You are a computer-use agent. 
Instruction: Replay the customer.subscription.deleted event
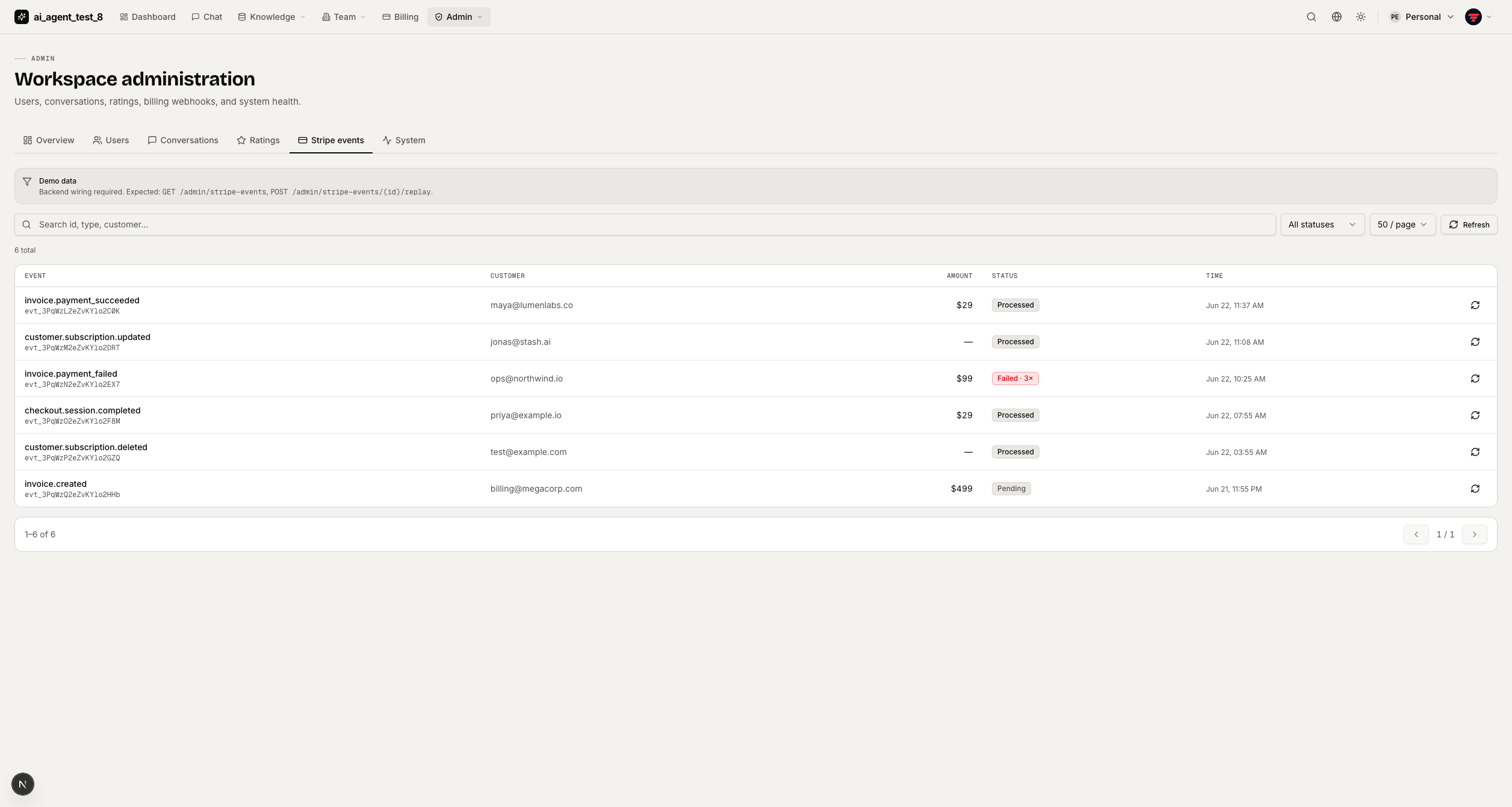point(1475,452)
